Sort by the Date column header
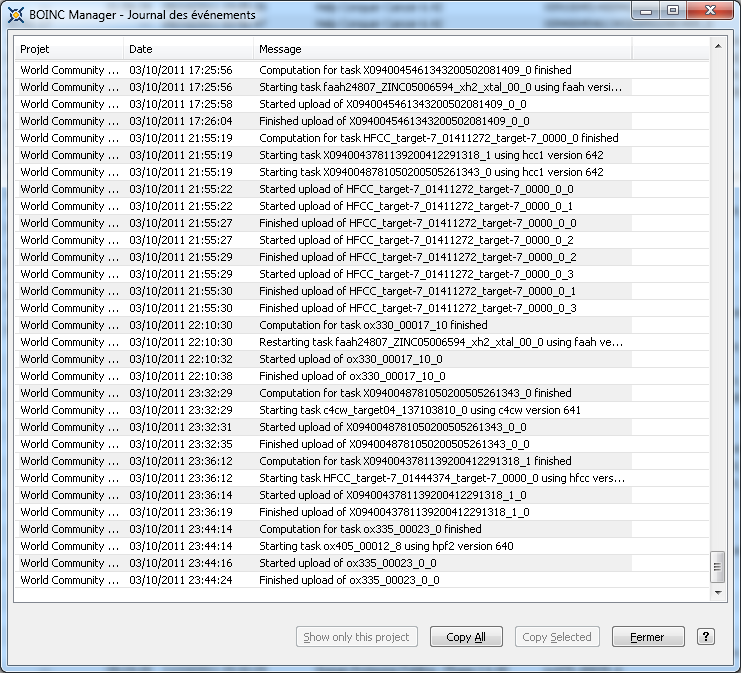Screen dimensions: 741x673 pos(189,49)
